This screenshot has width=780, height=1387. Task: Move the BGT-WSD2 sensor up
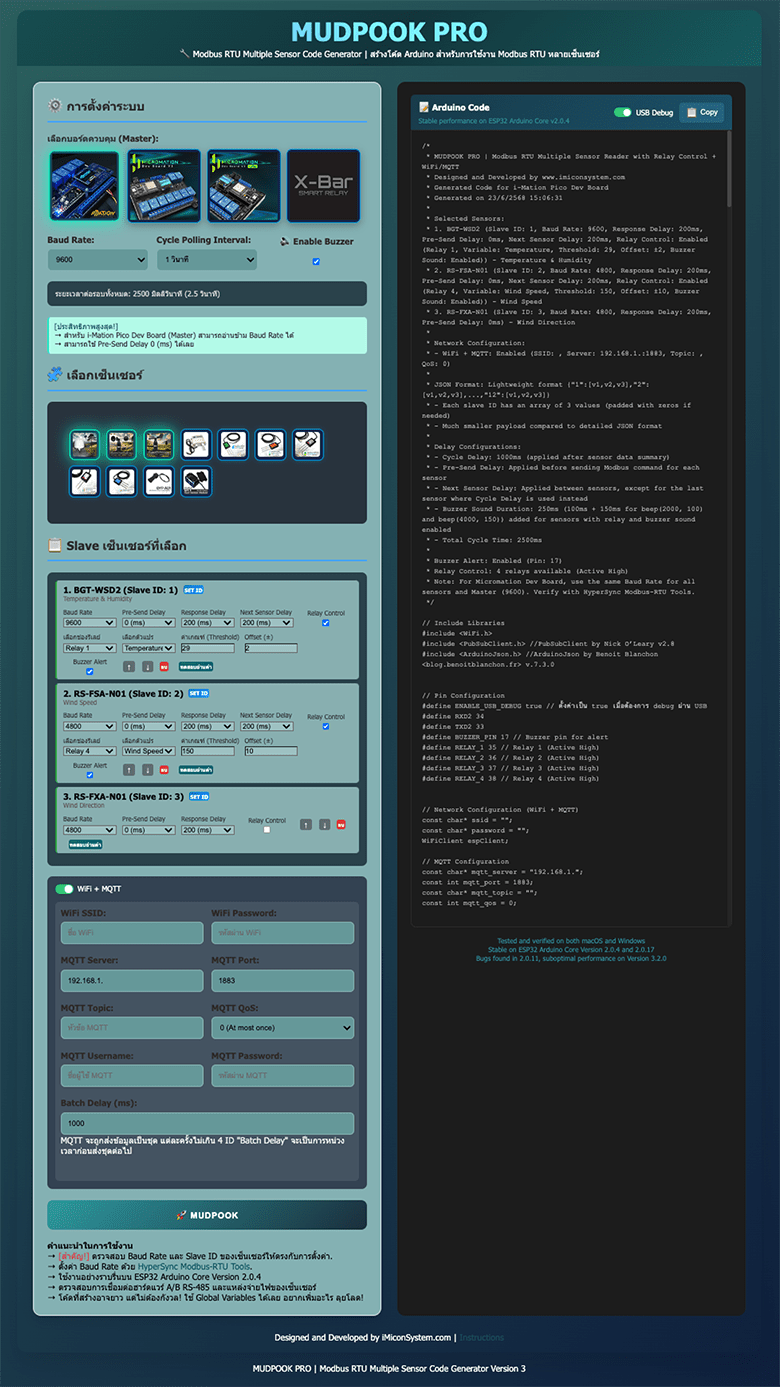point(129,666)
